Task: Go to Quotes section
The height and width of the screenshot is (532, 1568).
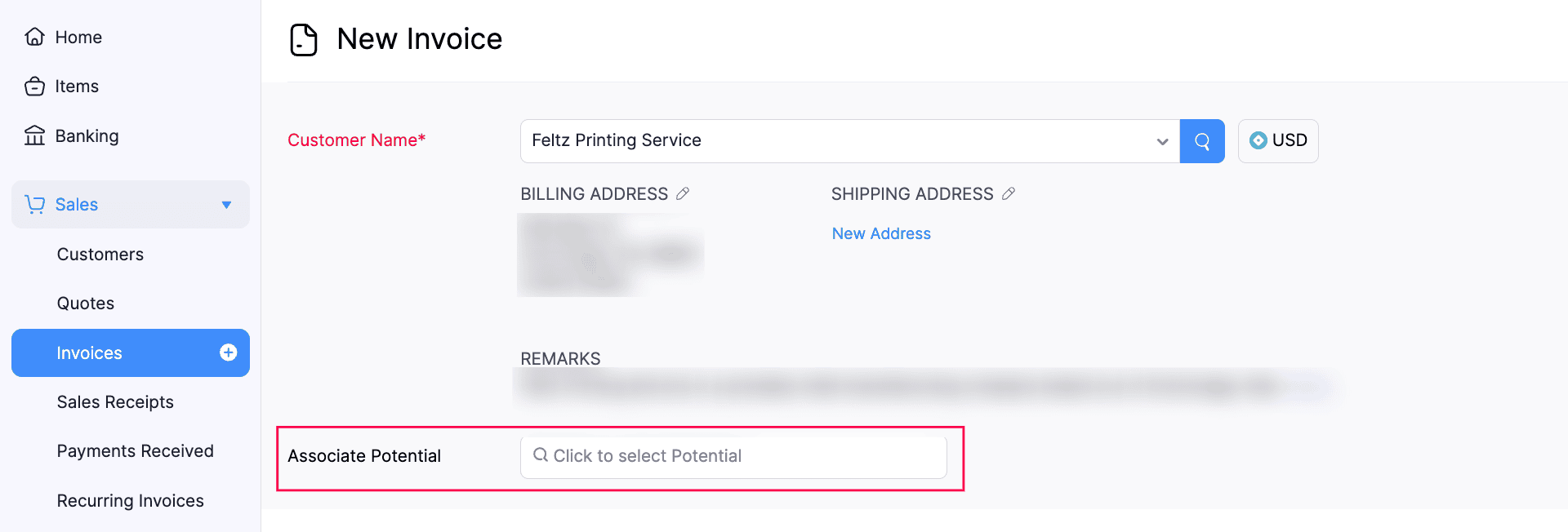Action: (x=86, y=304)
